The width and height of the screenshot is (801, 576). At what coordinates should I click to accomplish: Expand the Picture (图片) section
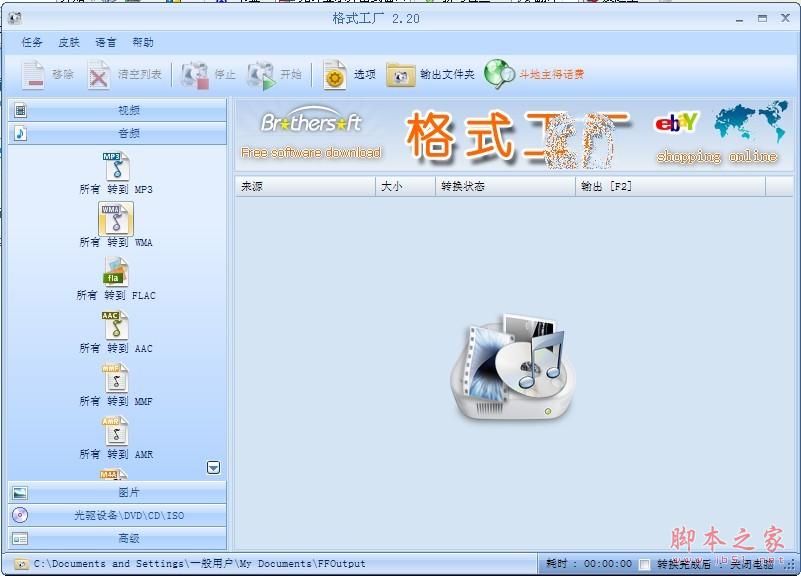[117, 492]
